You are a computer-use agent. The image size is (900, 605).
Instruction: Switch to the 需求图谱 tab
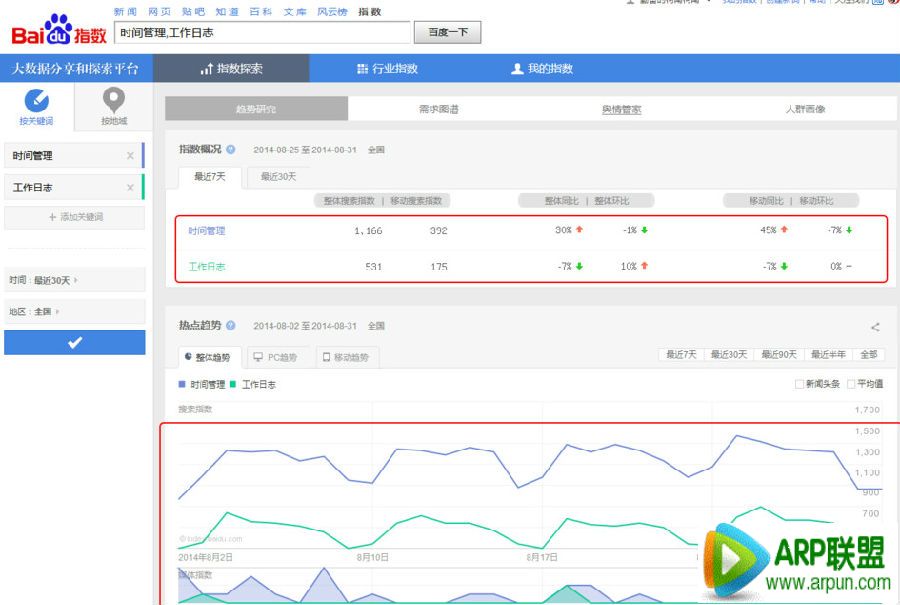[x=438, y=109]
